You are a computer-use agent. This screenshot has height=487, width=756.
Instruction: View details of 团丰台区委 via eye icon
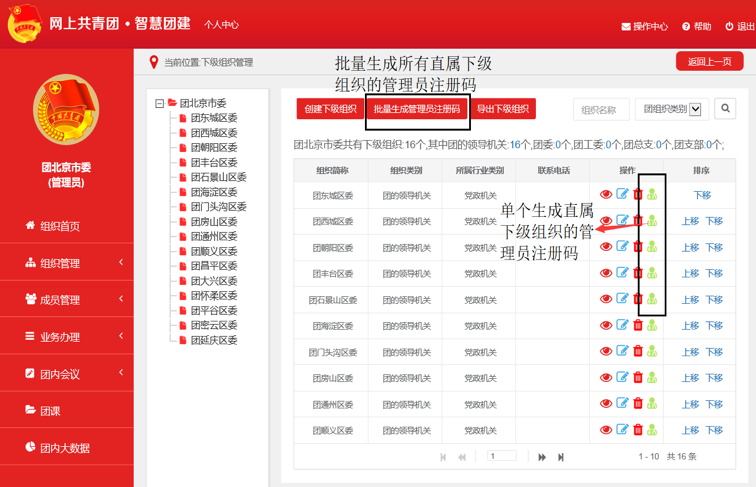pos(606,273)
